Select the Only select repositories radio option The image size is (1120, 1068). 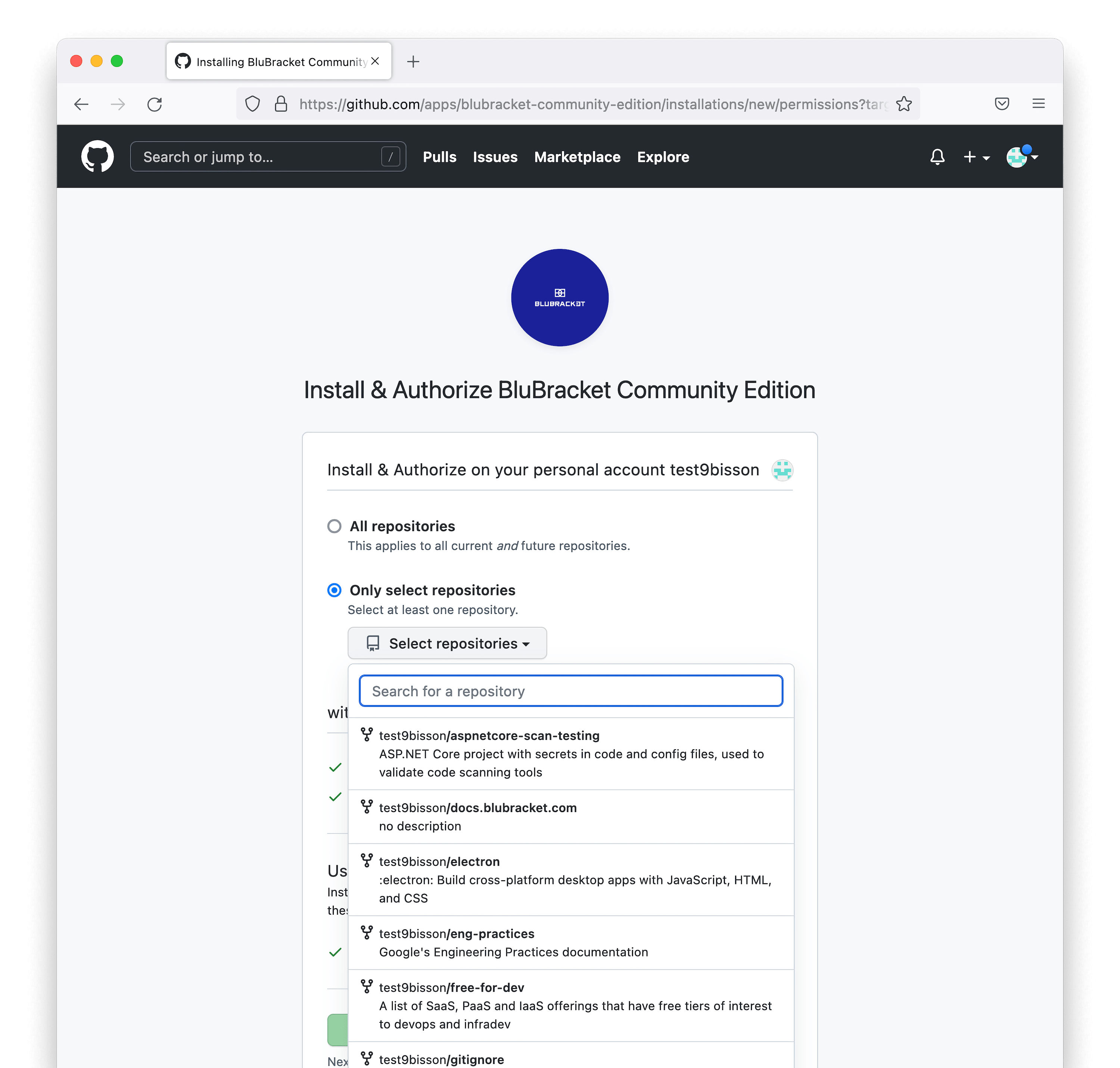click(x=335, y=590)
